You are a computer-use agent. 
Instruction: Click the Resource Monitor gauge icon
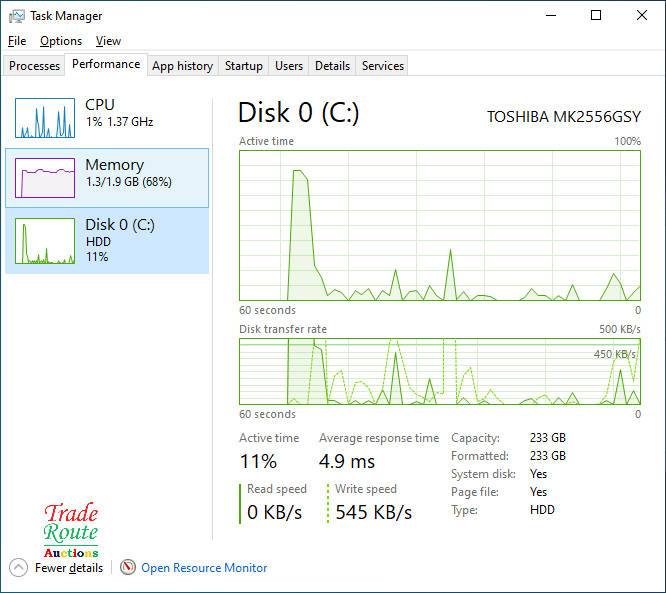(x=128, y=567)
